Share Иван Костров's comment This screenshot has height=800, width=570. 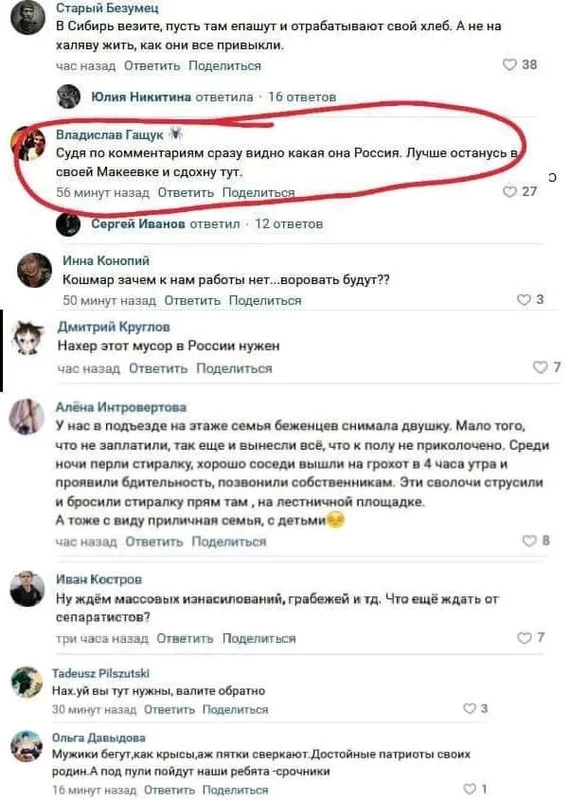click(259, 639)
